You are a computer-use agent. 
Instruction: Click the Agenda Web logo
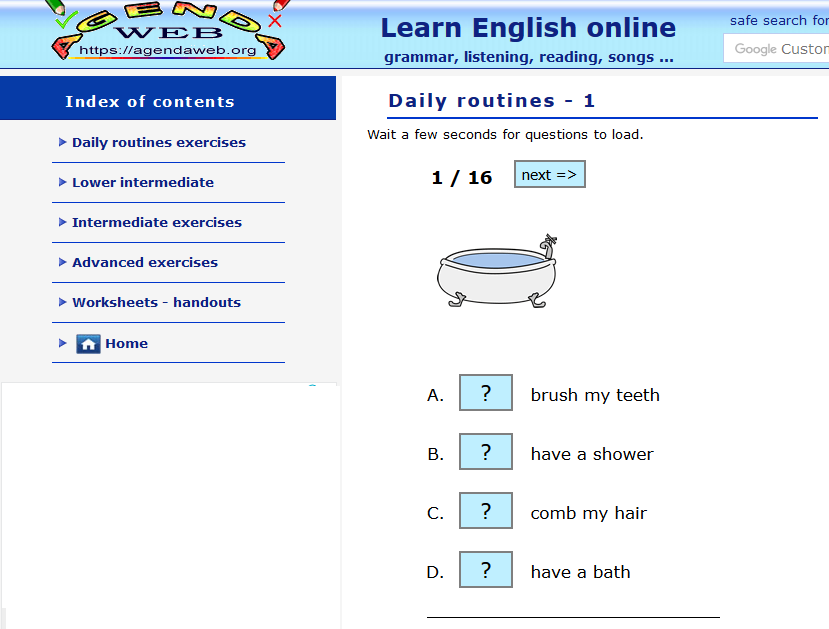[x=167, y=32]
